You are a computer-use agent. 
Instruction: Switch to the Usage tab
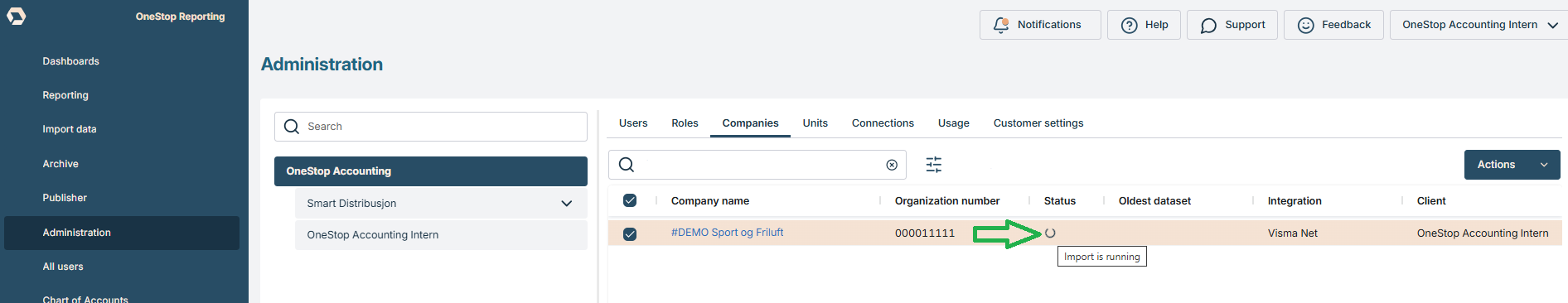[x=953, y=123]
